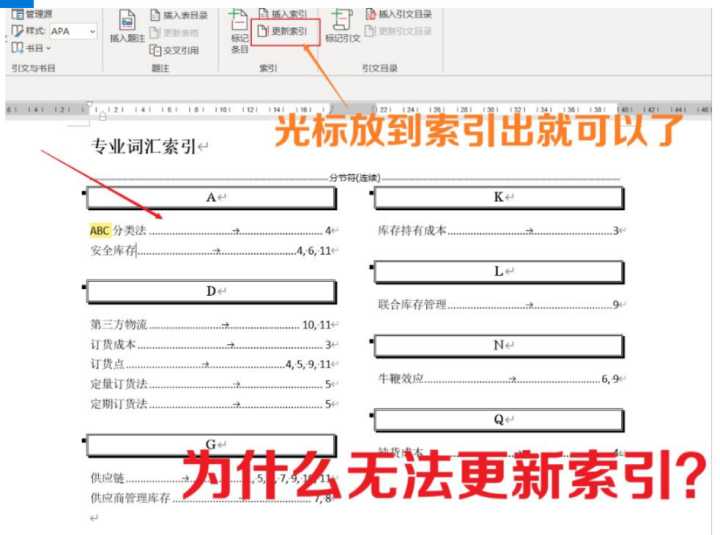Click the index entry 安全库存
The height and width of the screenshot is (535, 720).
tap(113, 250)
